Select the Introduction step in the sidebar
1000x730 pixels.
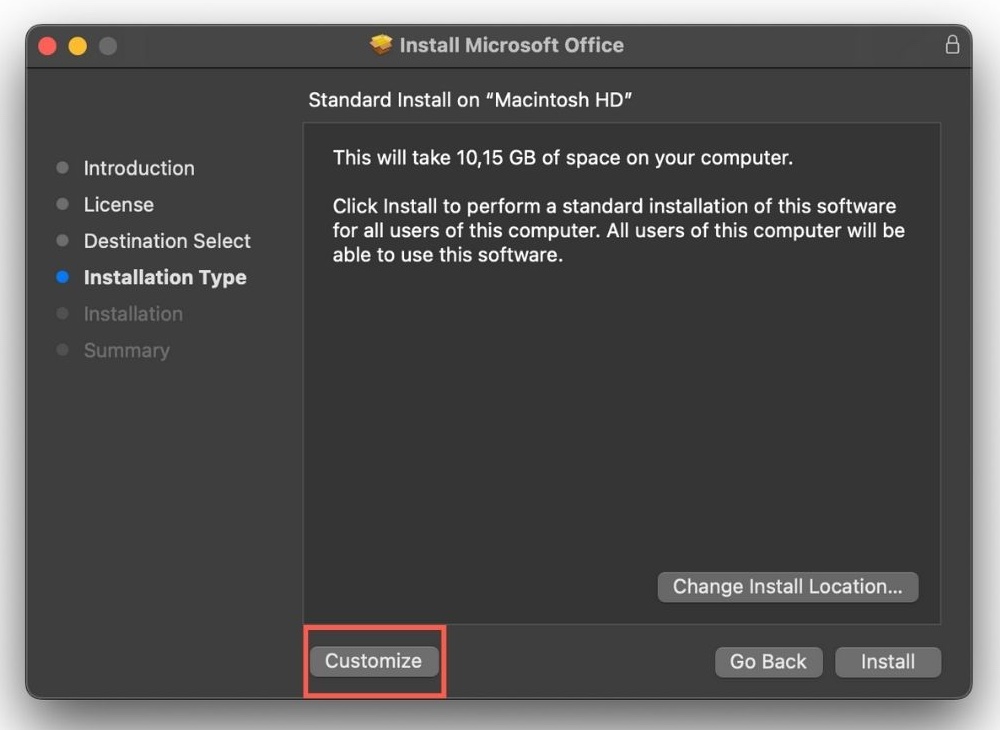[139, 168]
